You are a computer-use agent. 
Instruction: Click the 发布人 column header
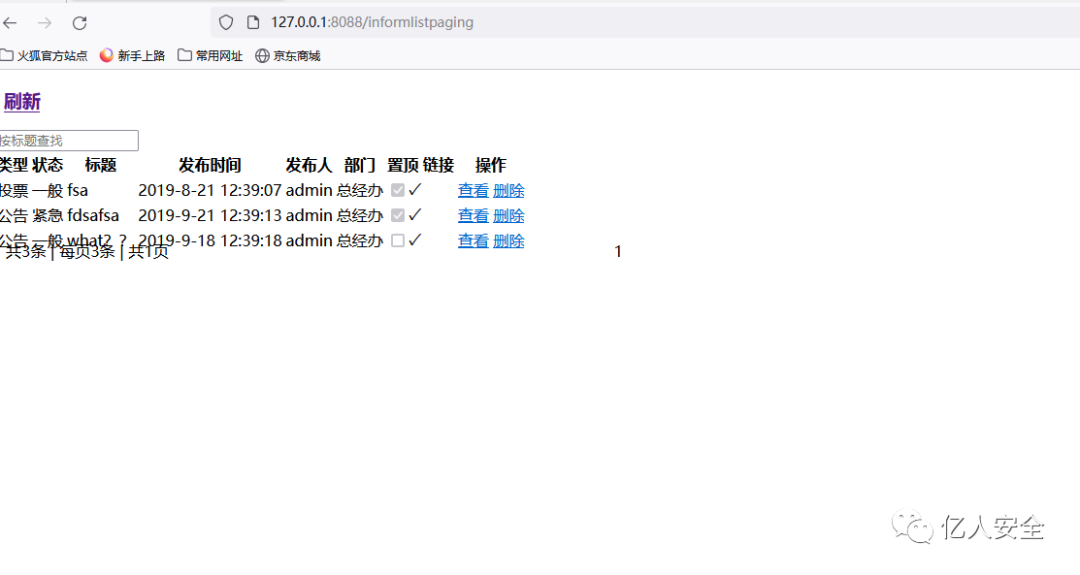tap(309, 165)
